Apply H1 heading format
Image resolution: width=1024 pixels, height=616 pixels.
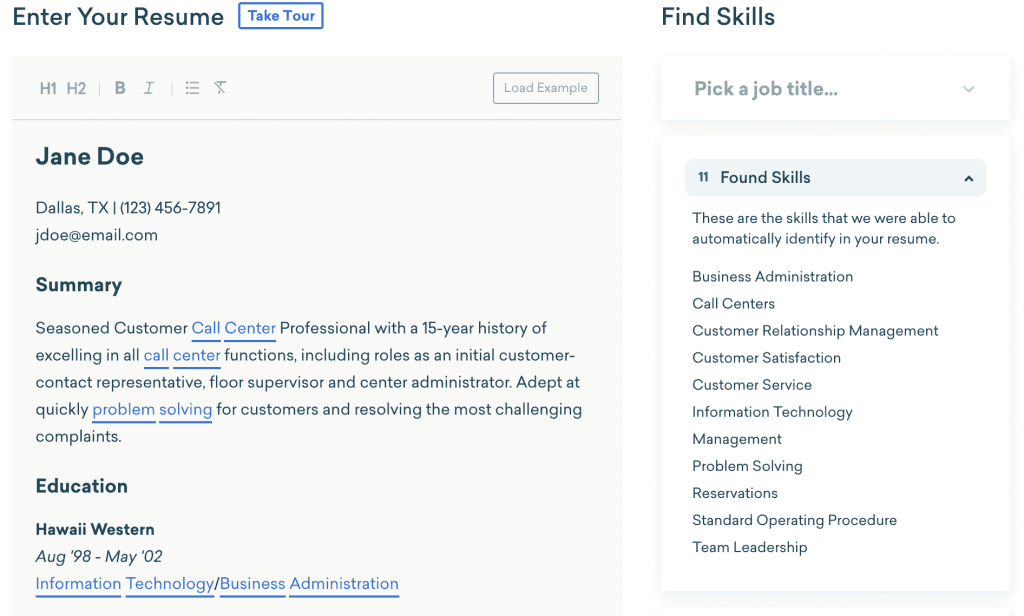click(x=48, y=88)
